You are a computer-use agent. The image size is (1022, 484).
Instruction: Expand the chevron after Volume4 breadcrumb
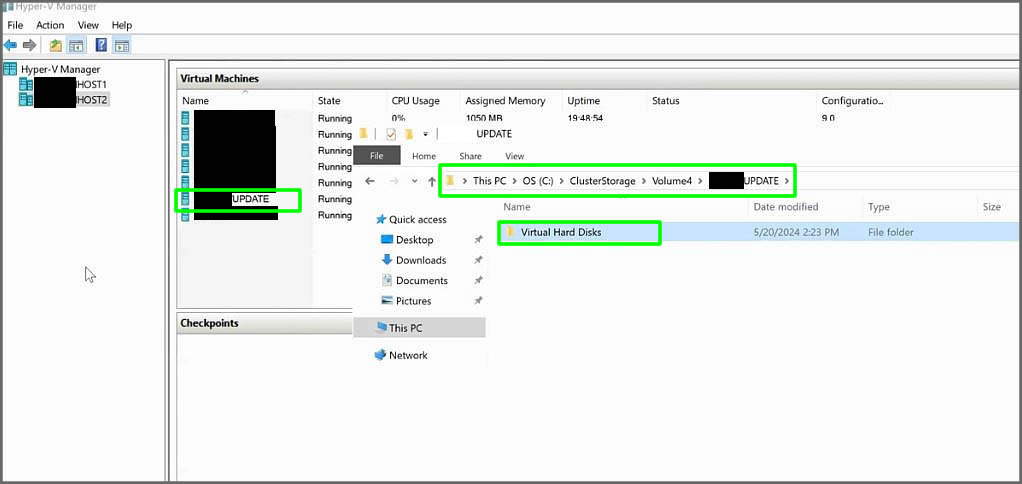click(701, 181)
